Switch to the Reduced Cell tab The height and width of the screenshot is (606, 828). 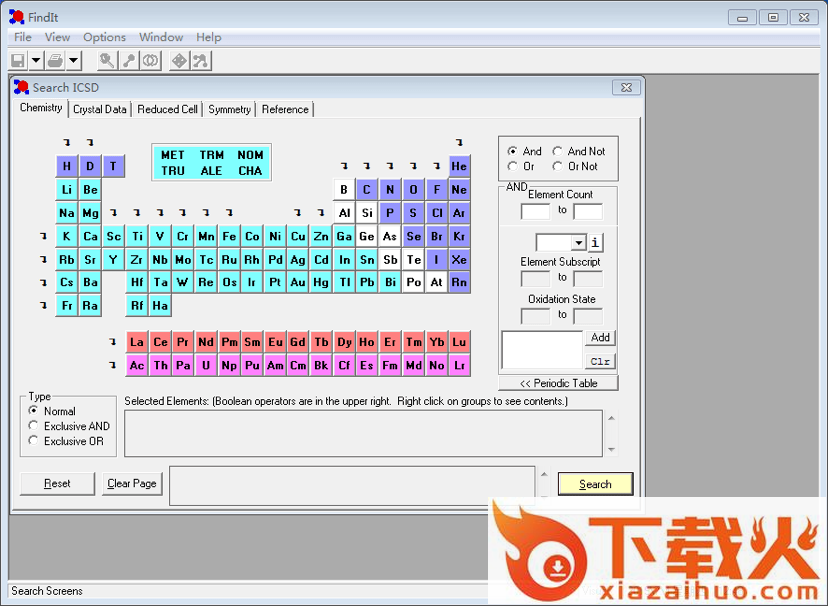pos(167,109)
